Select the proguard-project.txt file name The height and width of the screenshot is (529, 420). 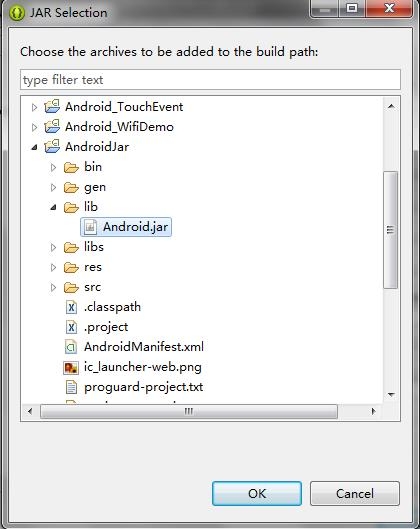(x=143, y=387)
